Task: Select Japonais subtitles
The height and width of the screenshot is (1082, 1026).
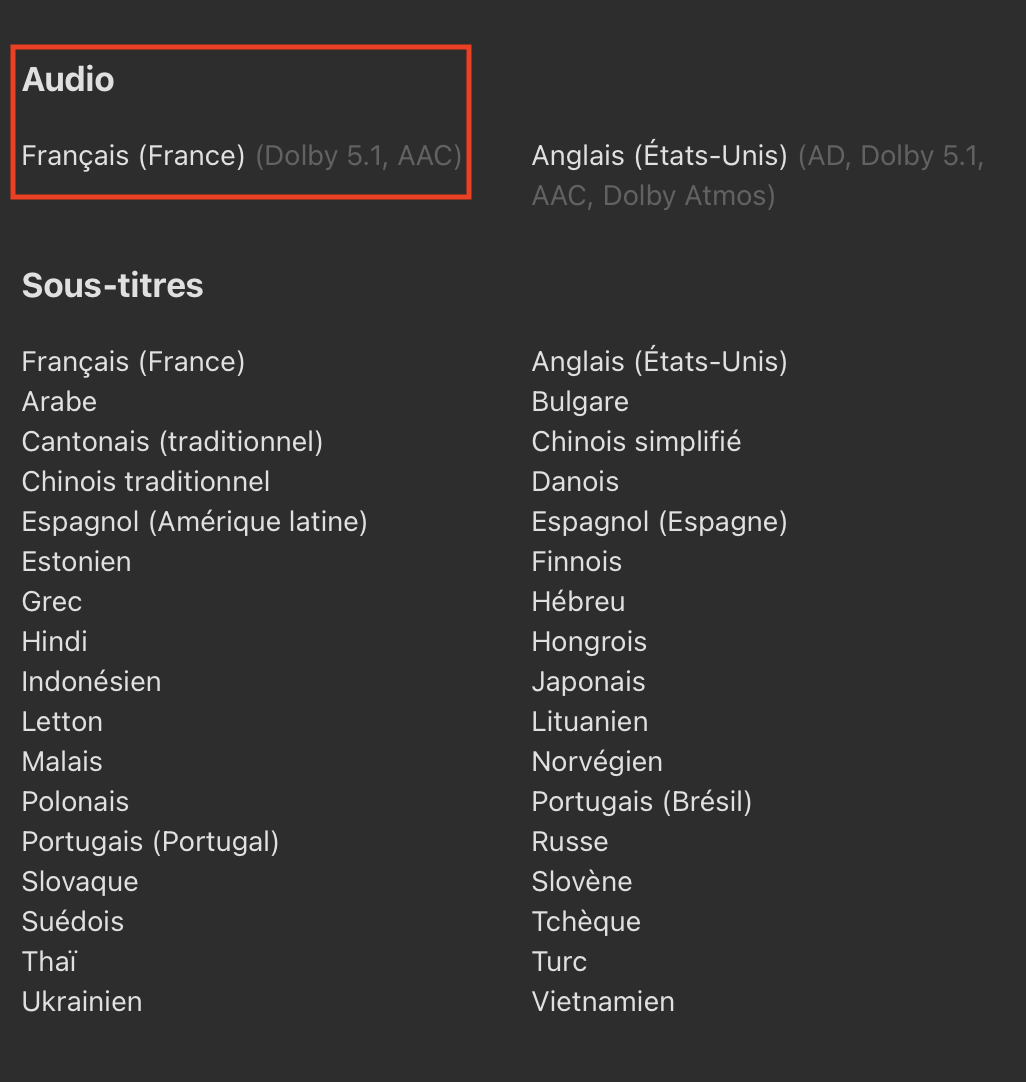Action: pos(588,681)
